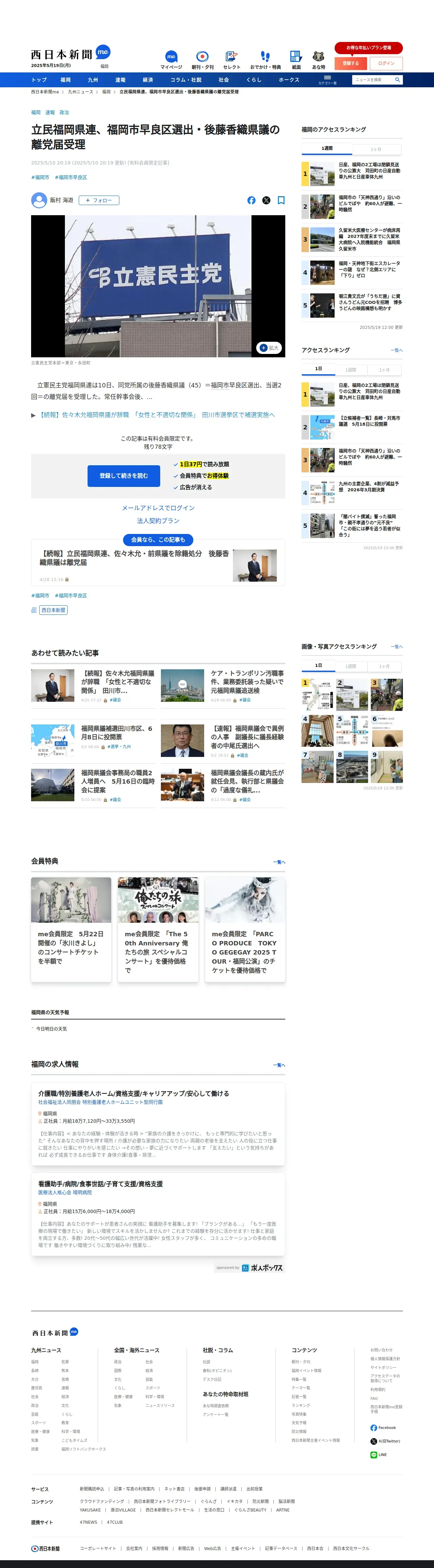This screenshot has height=1568, width=434.
Task: Click #福岡市早良区 tag under headline
Action: tap(71, 178)
